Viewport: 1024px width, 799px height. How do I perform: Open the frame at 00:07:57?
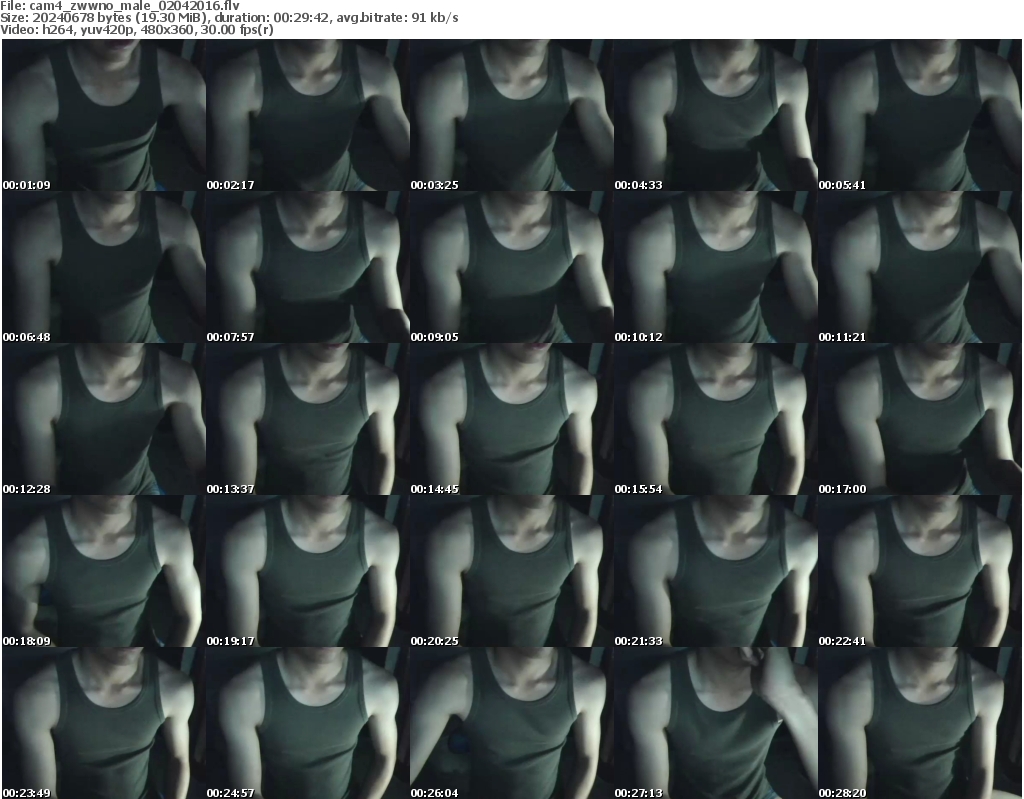[x=308, y=267]
